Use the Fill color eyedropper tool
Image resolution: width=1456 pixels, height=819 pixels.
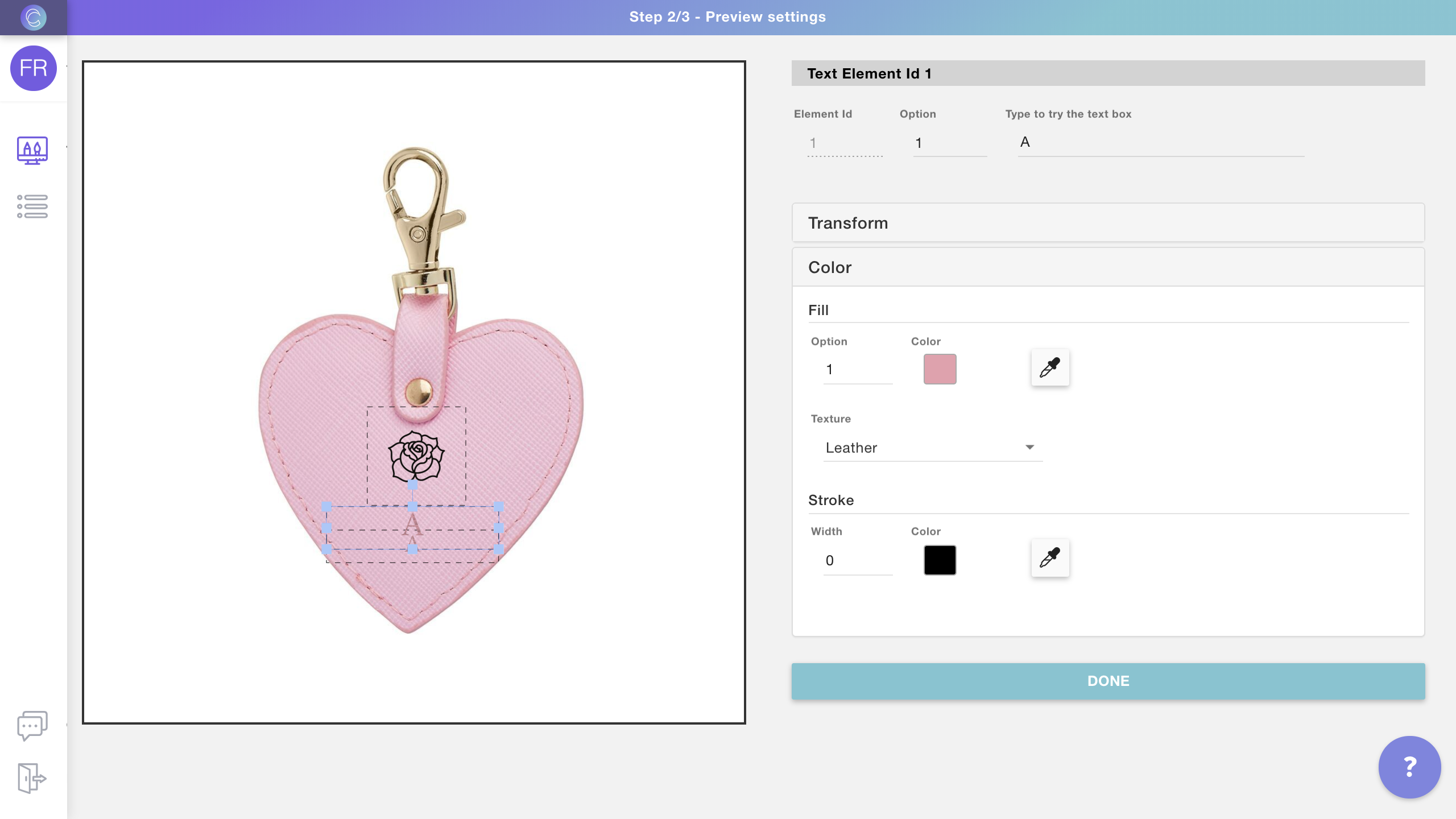pos(1050,368)
